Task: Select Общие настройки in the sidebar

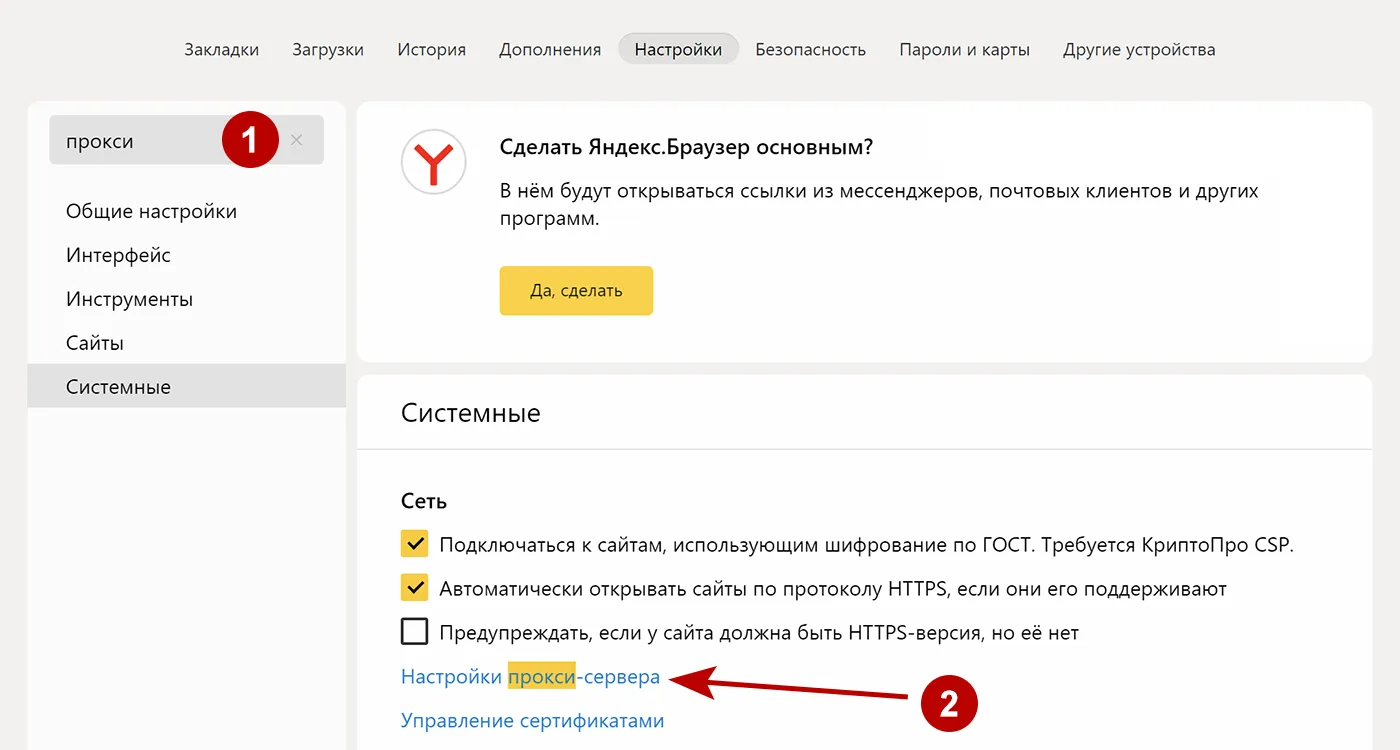Action: point(151,211)
